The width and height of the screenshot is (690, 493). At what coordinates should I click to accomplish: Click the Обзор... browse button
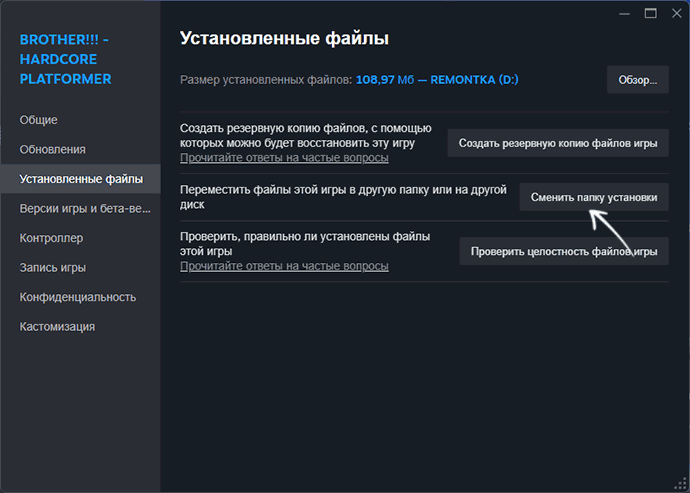pos(638,80)
